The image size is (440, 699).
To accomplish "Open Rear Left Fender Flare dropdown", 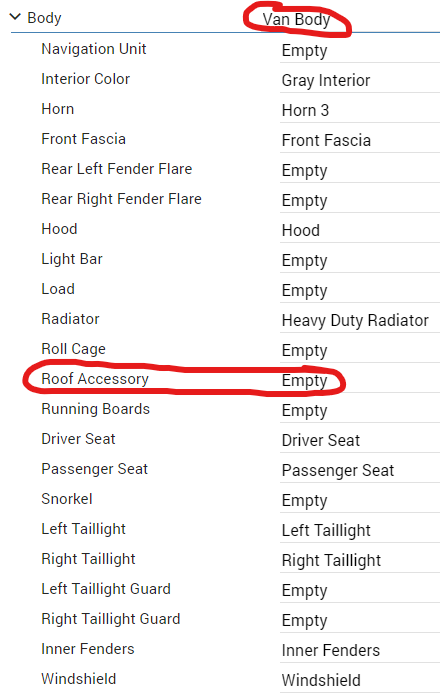I will (x=360, y=171).
